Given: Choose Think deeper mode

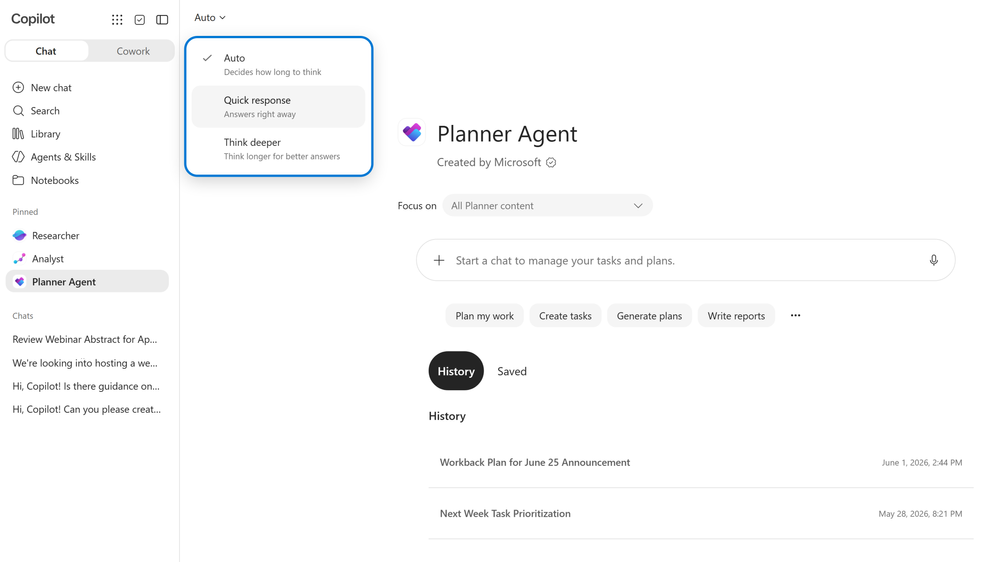Looking at the screenshot, I should tap(278, 148).
